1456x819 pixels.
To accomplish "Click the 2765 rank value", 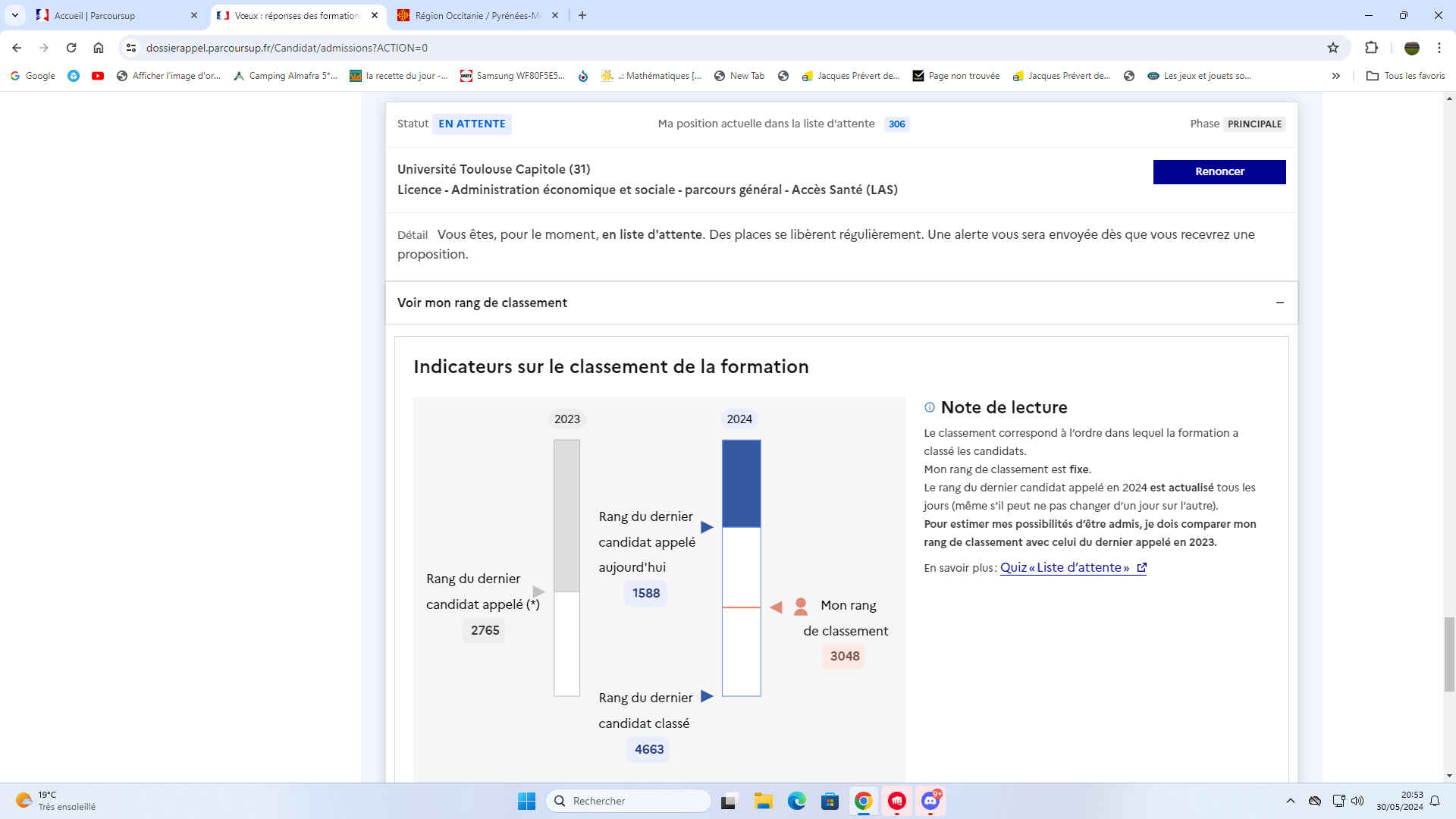I will point(485,630).
